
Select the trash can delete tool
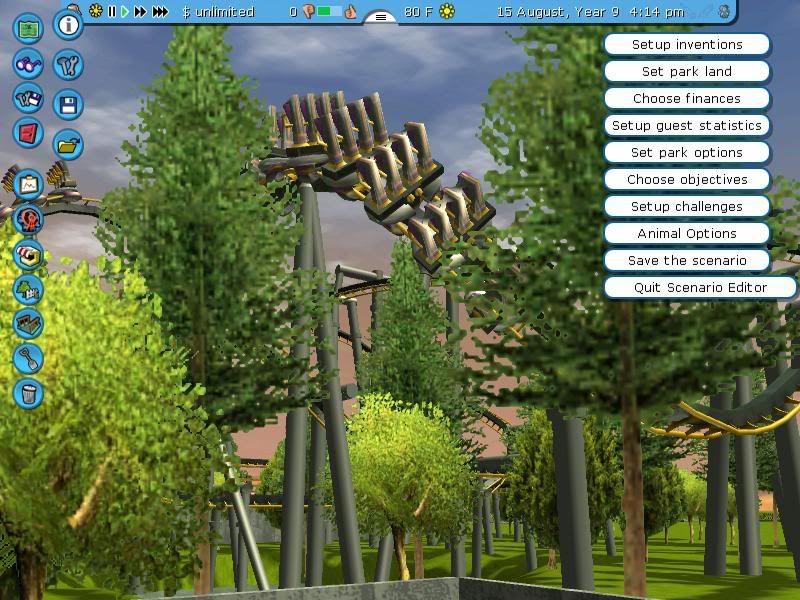28,393
